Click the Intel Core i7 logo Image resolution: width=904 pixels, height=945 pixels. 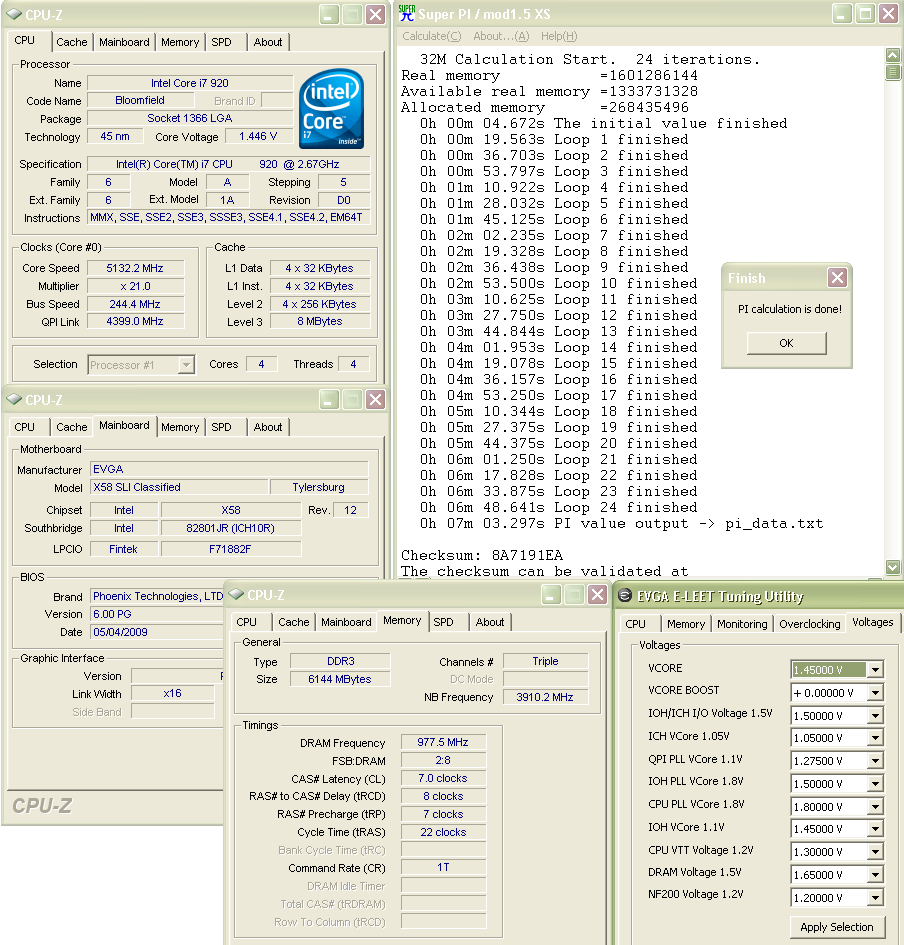coord(331,108)
